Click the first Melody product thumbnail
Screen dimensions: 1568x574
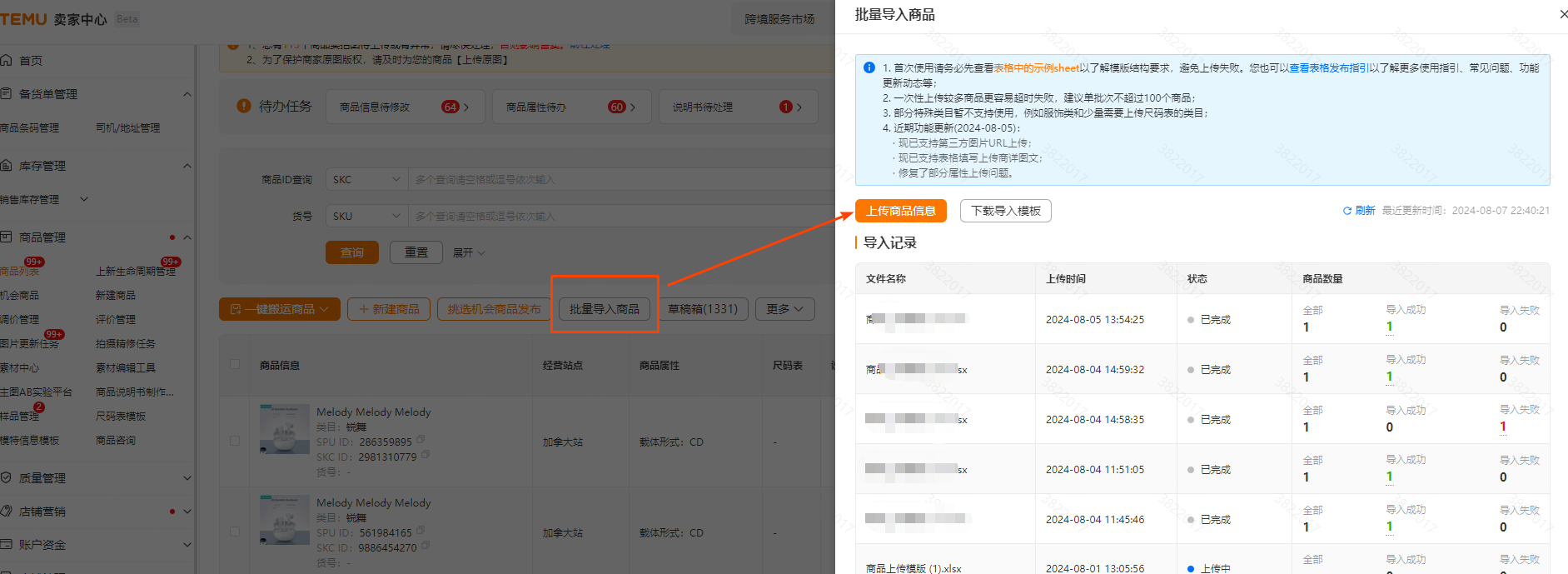pyautogui.click(x=284, y=428)
